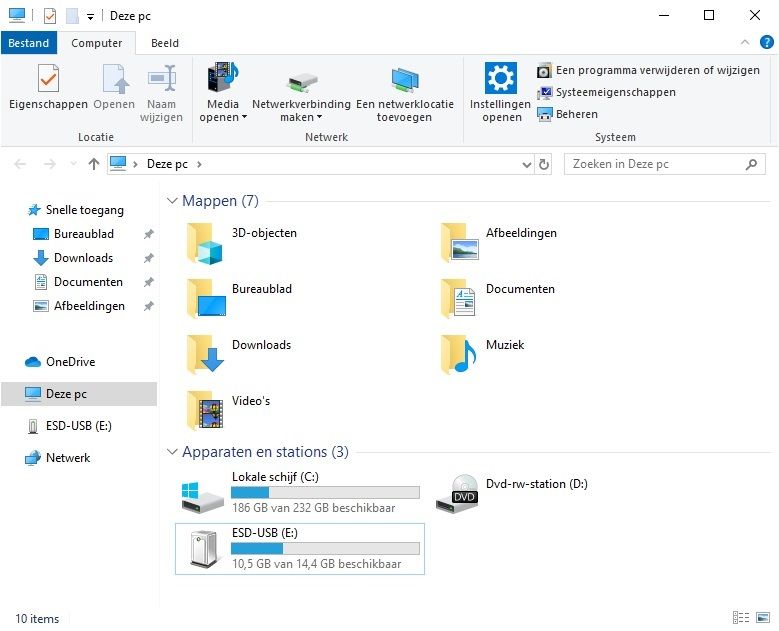Expand chevron after Deze pc in path
Viewport: 779px width, 631px height.
(x=199, y=164)
